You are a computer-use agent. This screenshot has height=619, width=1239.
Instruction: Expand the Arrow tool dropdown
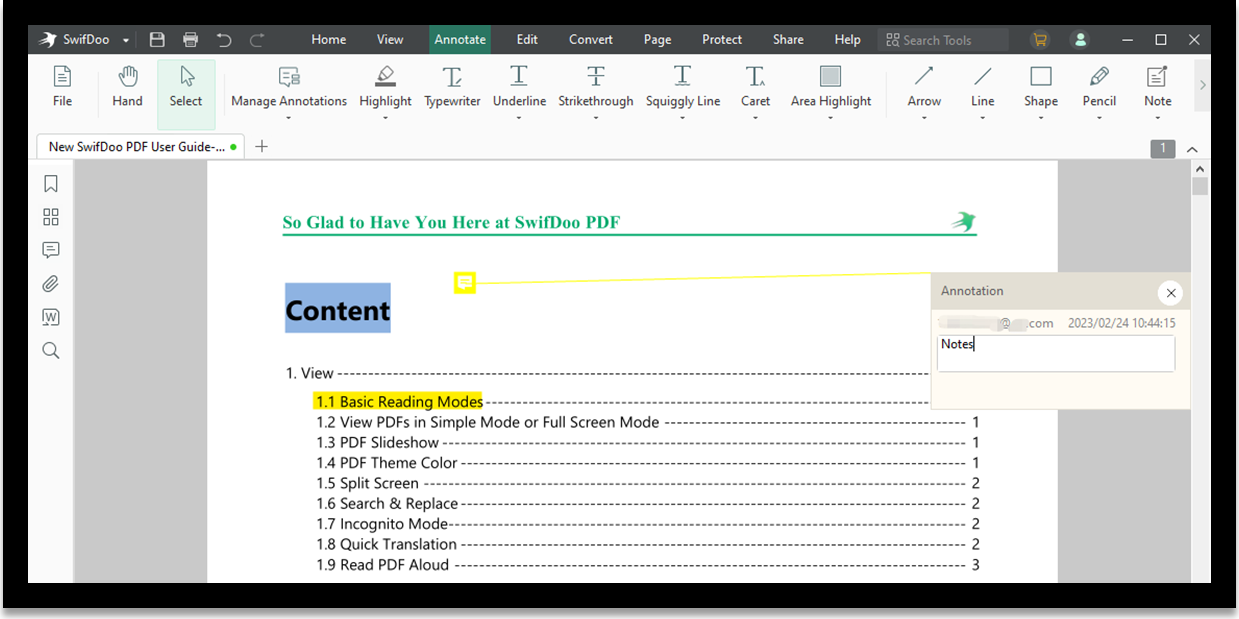[x=924, y=118]
